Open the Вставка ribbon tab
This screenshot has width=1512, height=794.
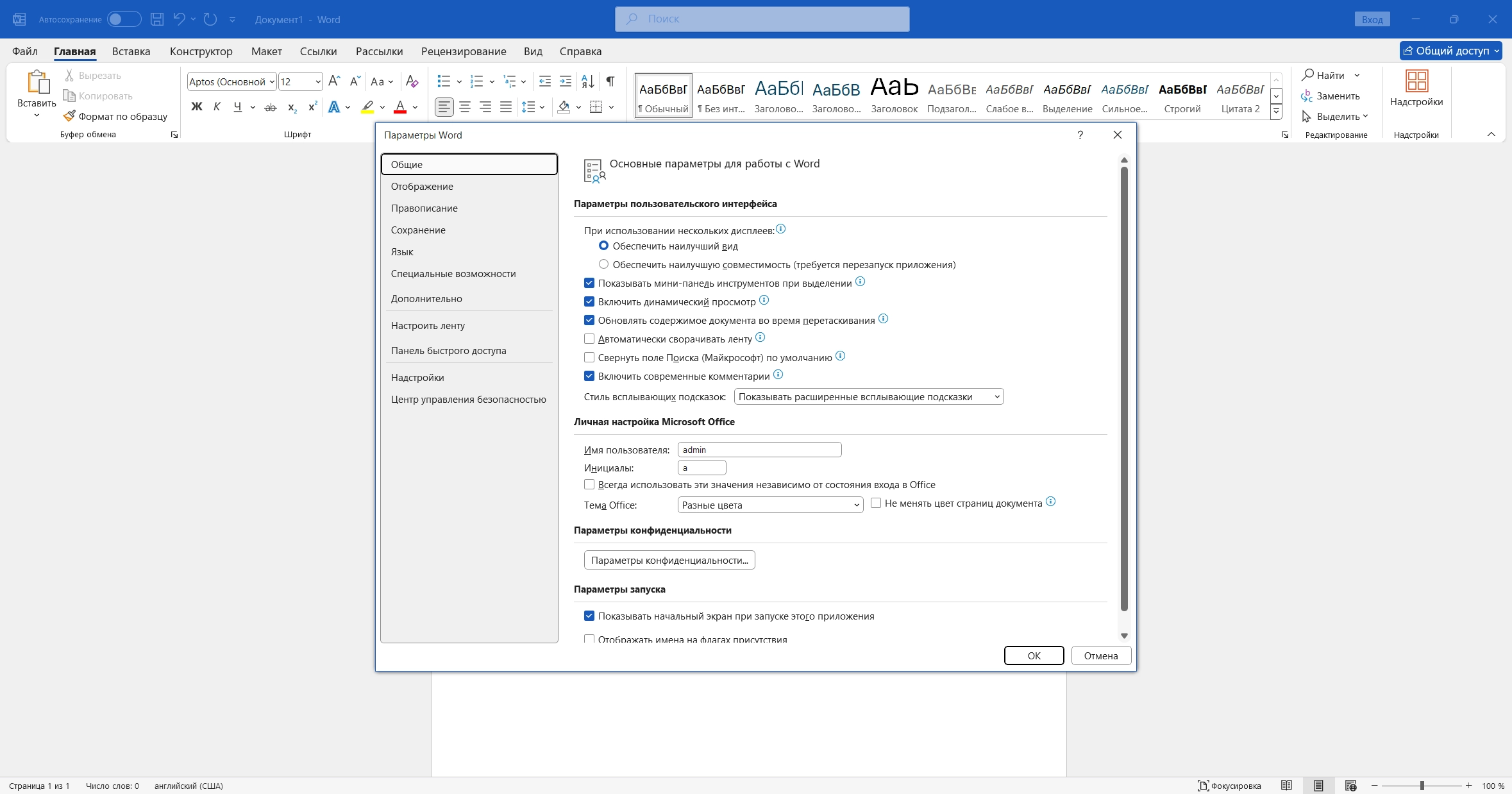131,51
